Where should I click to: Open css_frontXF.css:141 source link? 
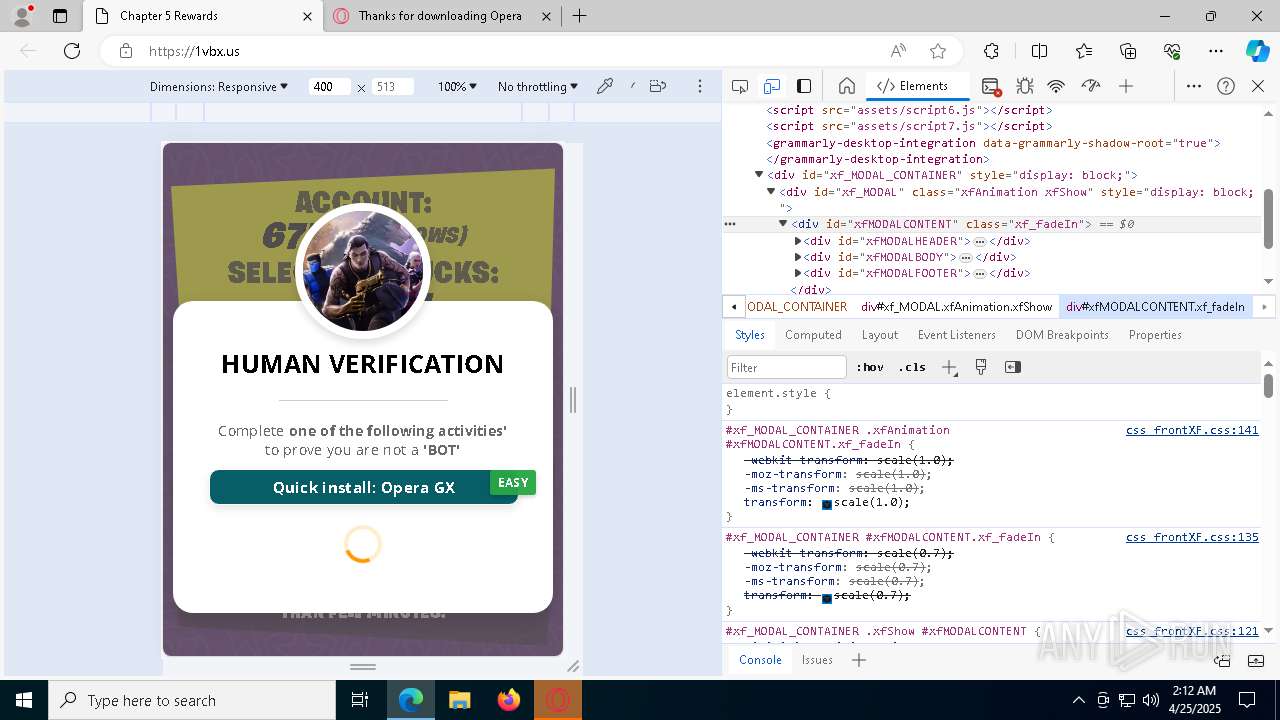point(1192,430)
